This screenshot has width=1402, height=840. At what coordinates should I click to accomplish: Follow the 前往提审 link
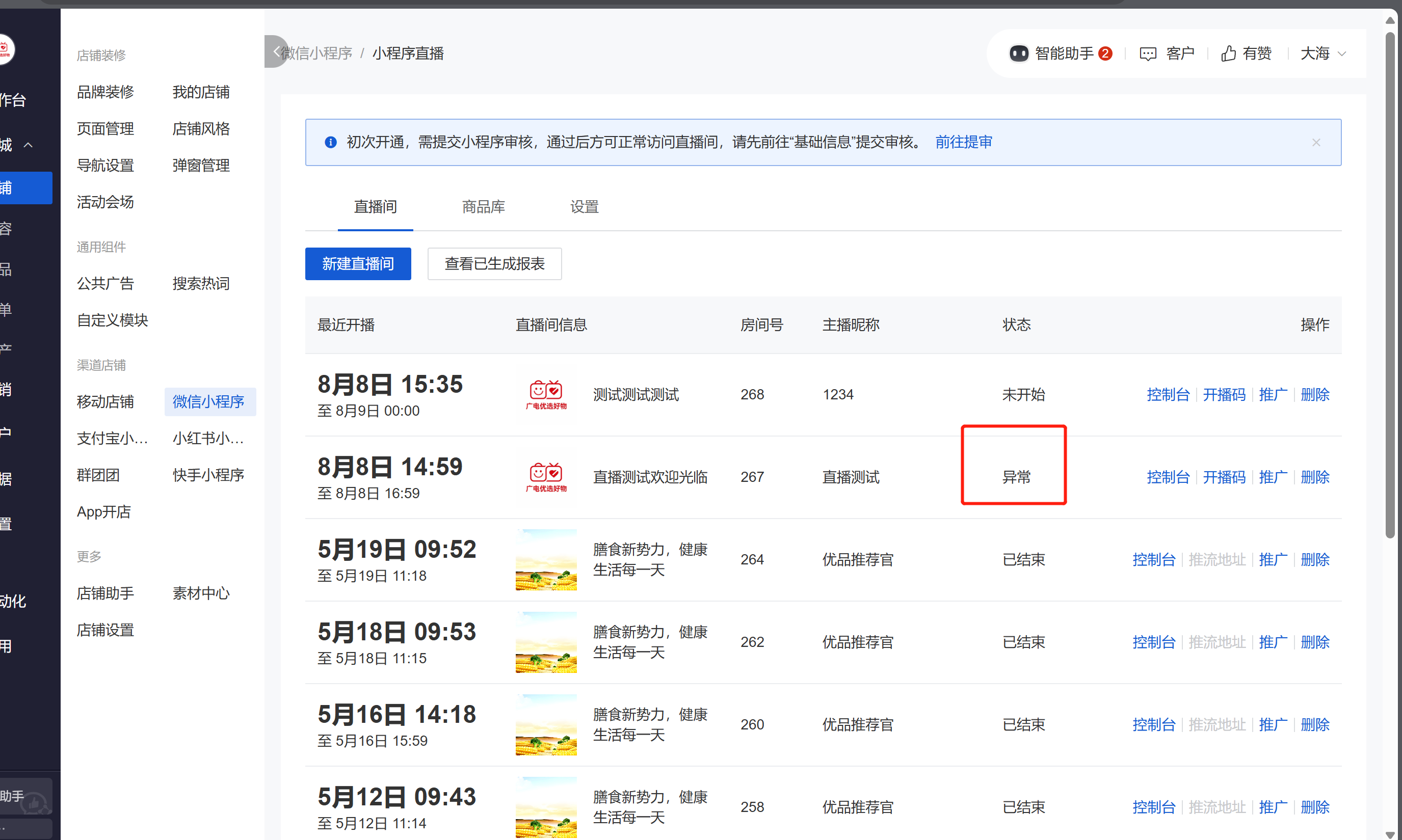pos(963,143)
